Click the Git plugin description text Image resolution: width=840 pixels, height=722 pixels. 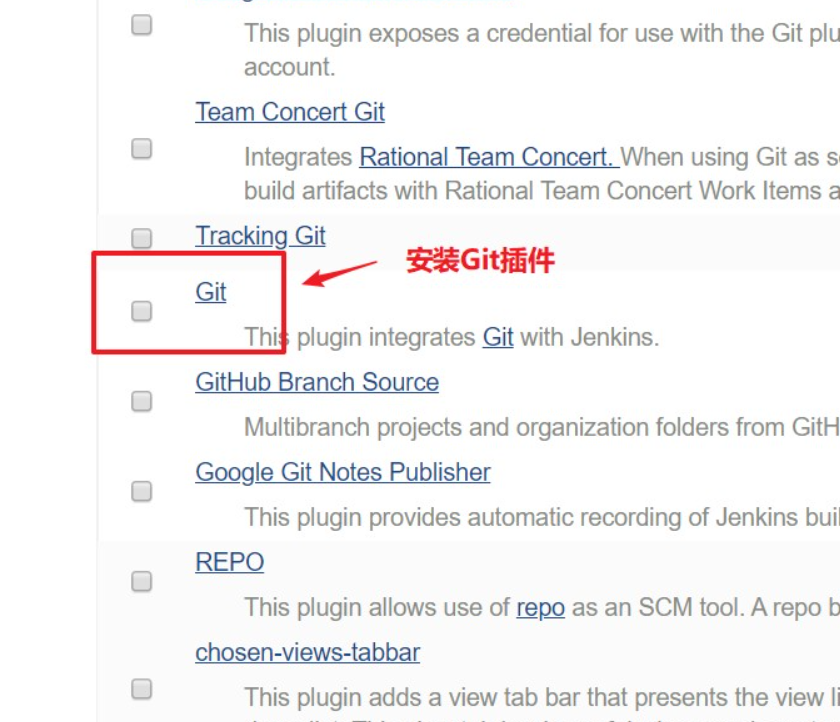pos(452,337)
